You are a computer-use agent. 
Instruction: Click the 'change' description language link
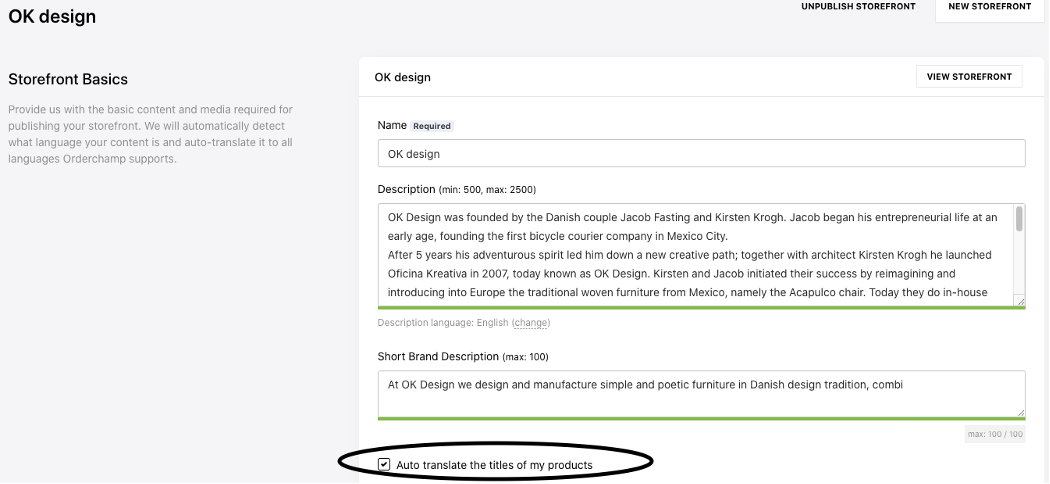click(531, 323)
